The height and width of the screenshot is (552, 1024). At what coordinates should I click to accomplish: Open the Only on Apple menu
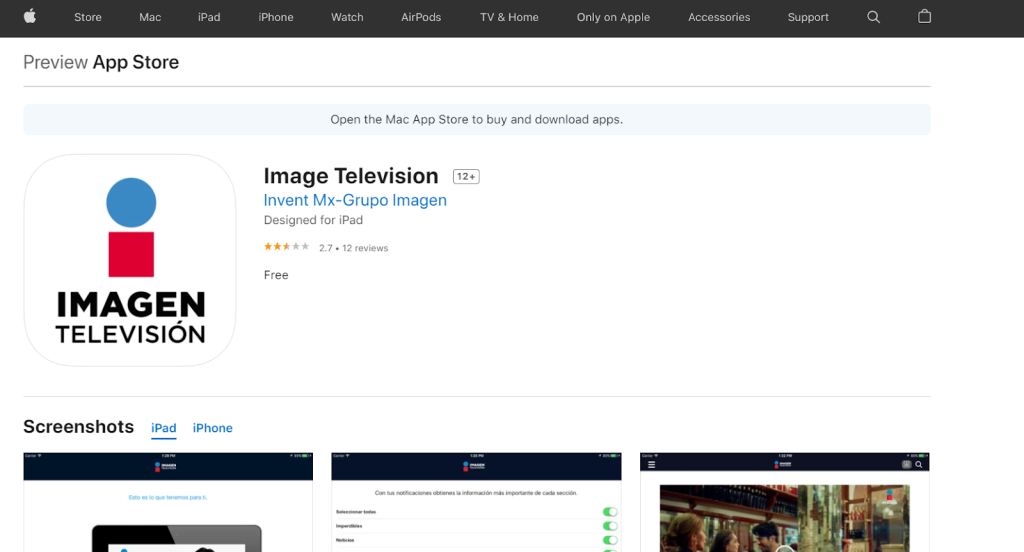click(x=613, y=17)
